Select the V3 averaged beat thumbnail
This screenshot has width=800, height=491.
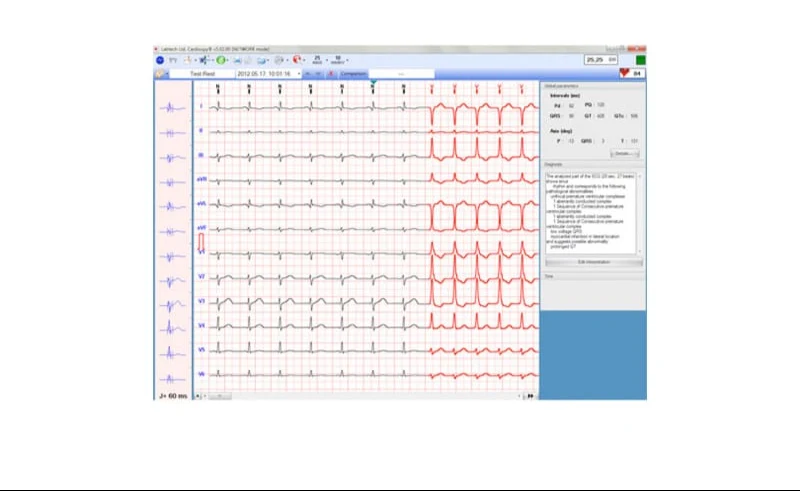click(x=172, y=305)
